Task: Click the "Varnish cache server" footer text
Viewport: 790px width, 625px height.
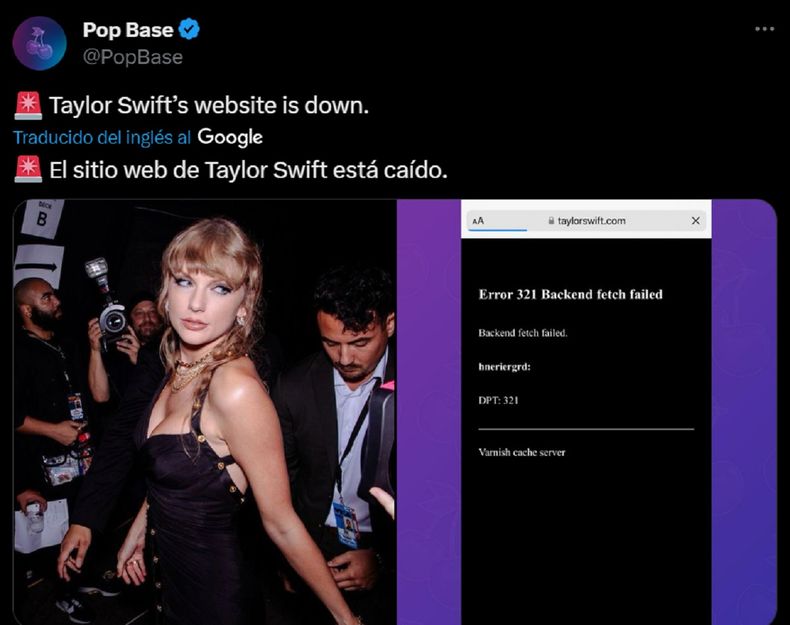Action: pos(522,452)
